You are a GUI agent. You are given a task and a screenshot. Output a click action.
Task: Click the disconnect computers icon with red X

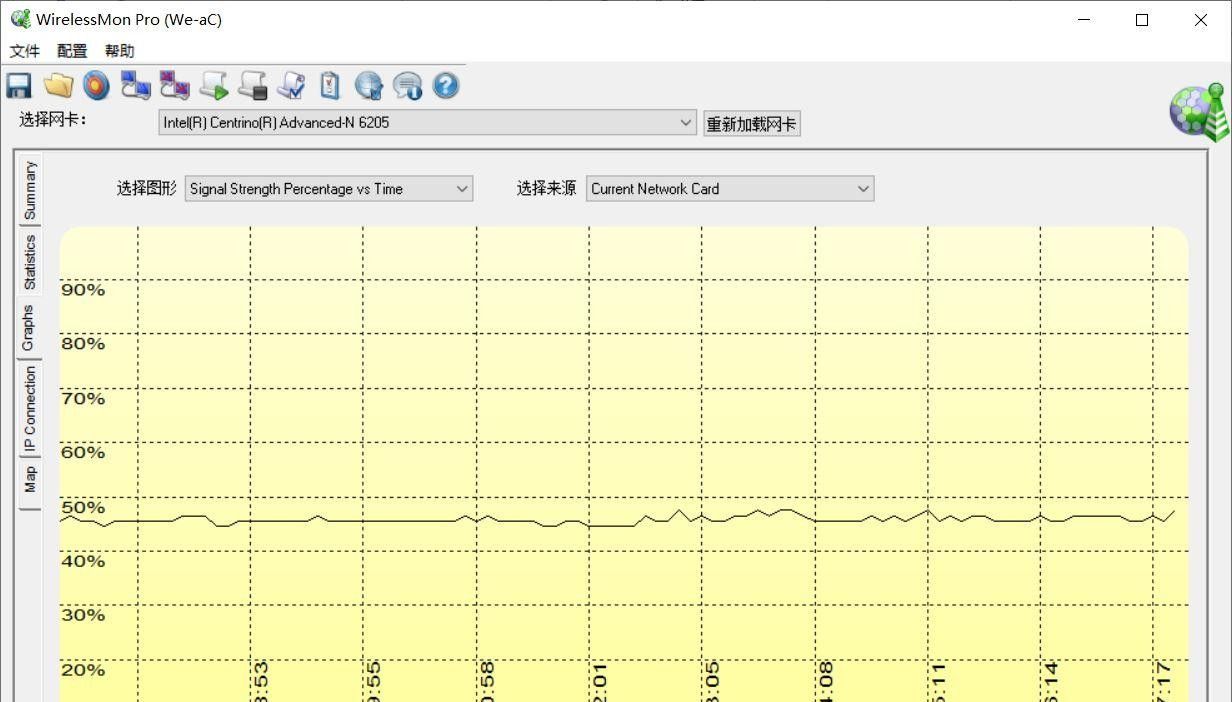pyautogui.click(x=174, y=86)
